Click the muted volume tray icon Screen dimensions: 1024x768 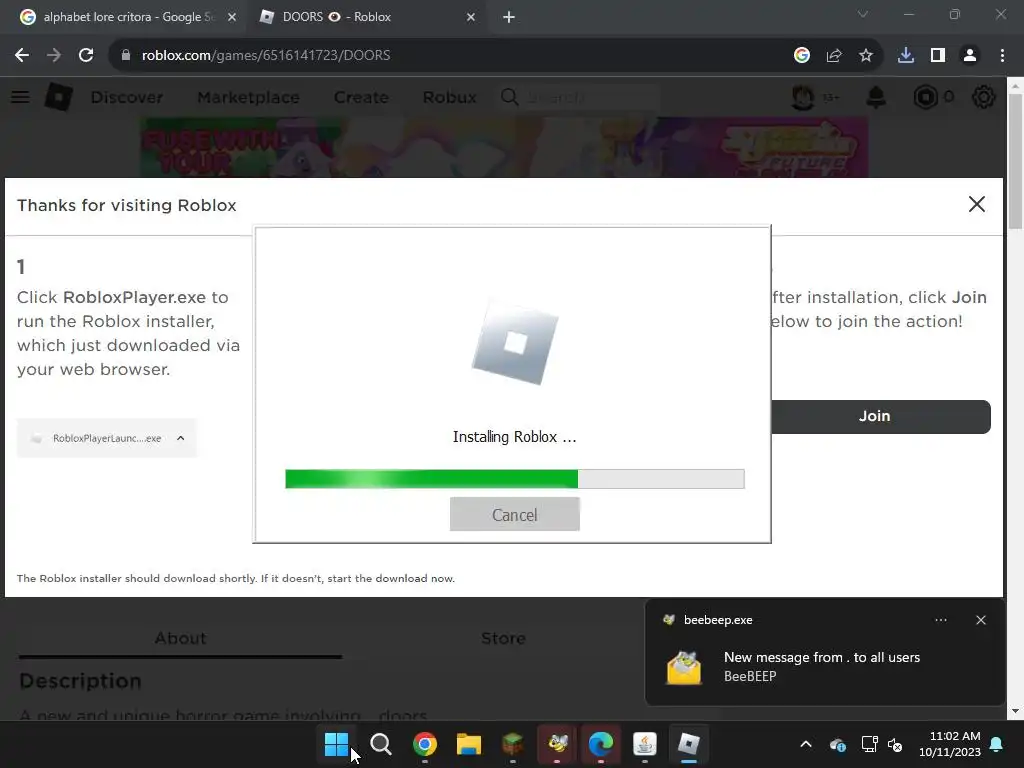point(895,744)
